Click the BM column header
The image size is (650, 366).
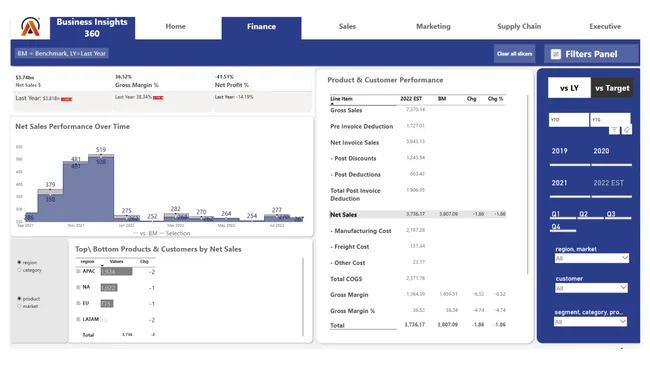point(442,99)
